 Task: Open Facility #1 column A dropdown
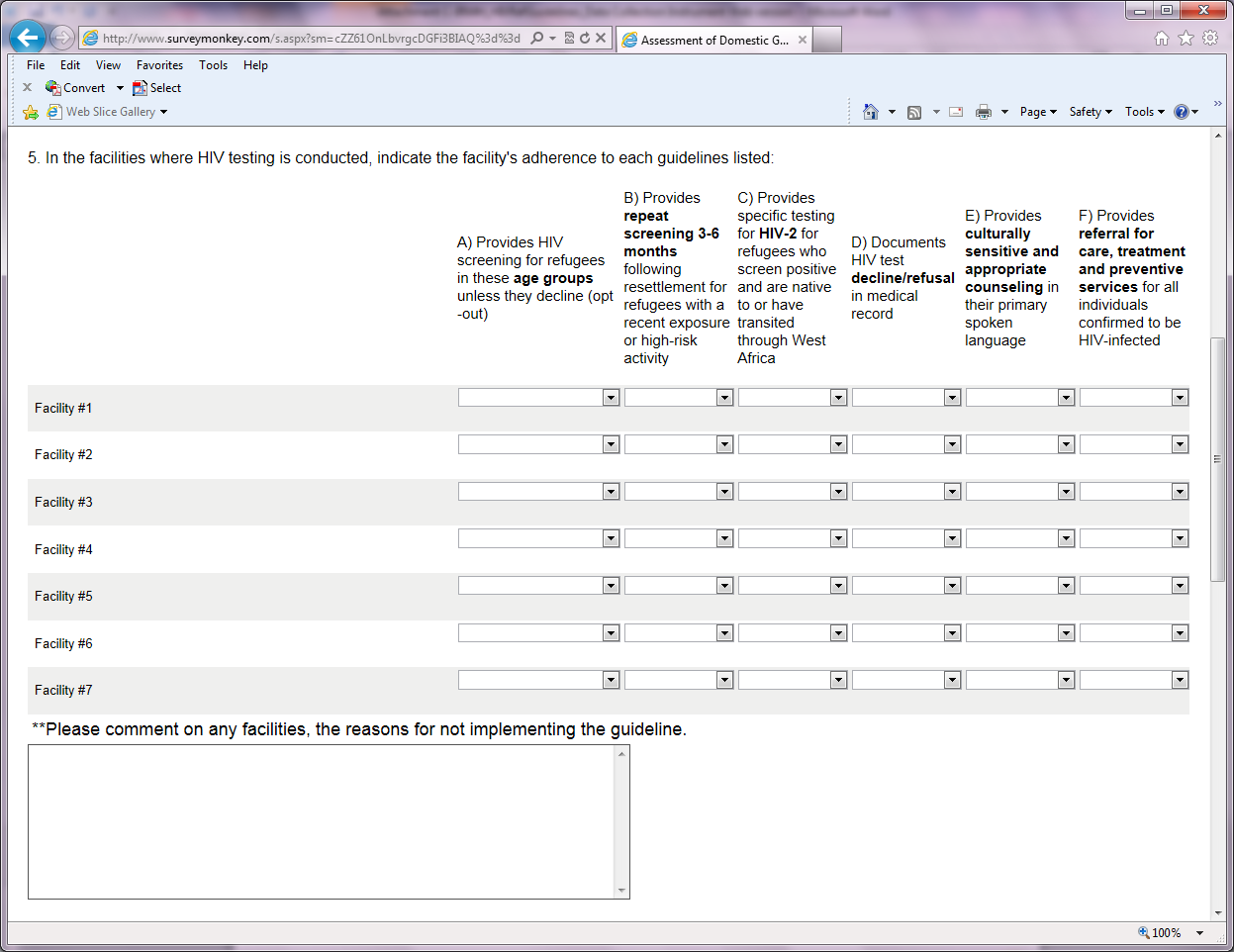(538, 398)
